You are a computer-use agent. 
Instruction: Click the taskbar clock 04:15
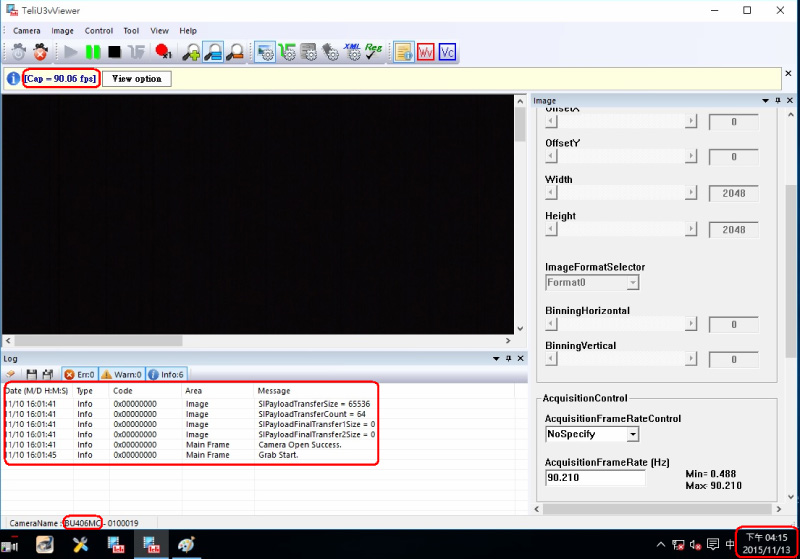pyautogui.click(x=766, y=544)
